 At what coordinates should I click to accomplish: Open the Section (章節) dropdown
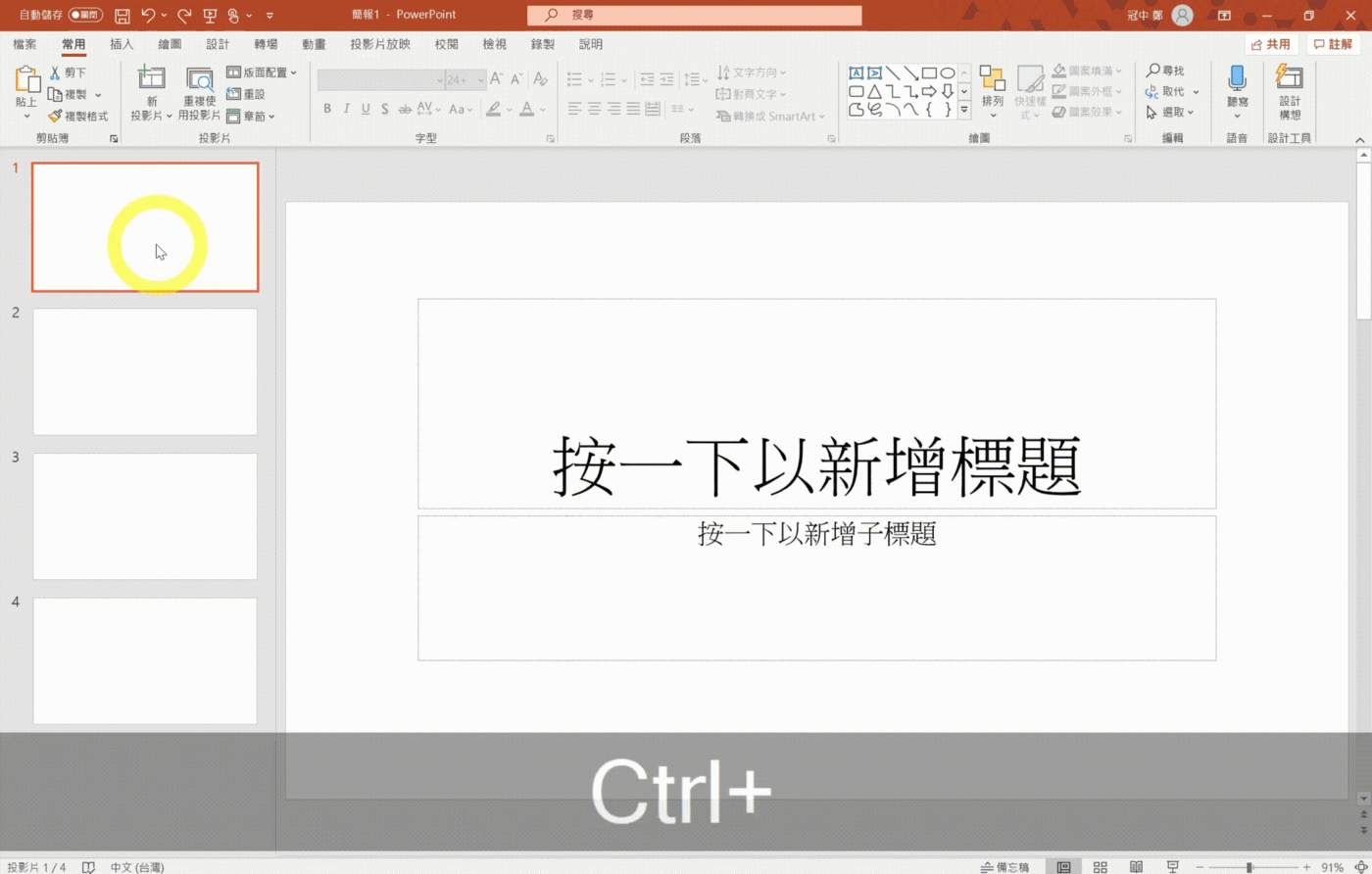tap(251, 116)
